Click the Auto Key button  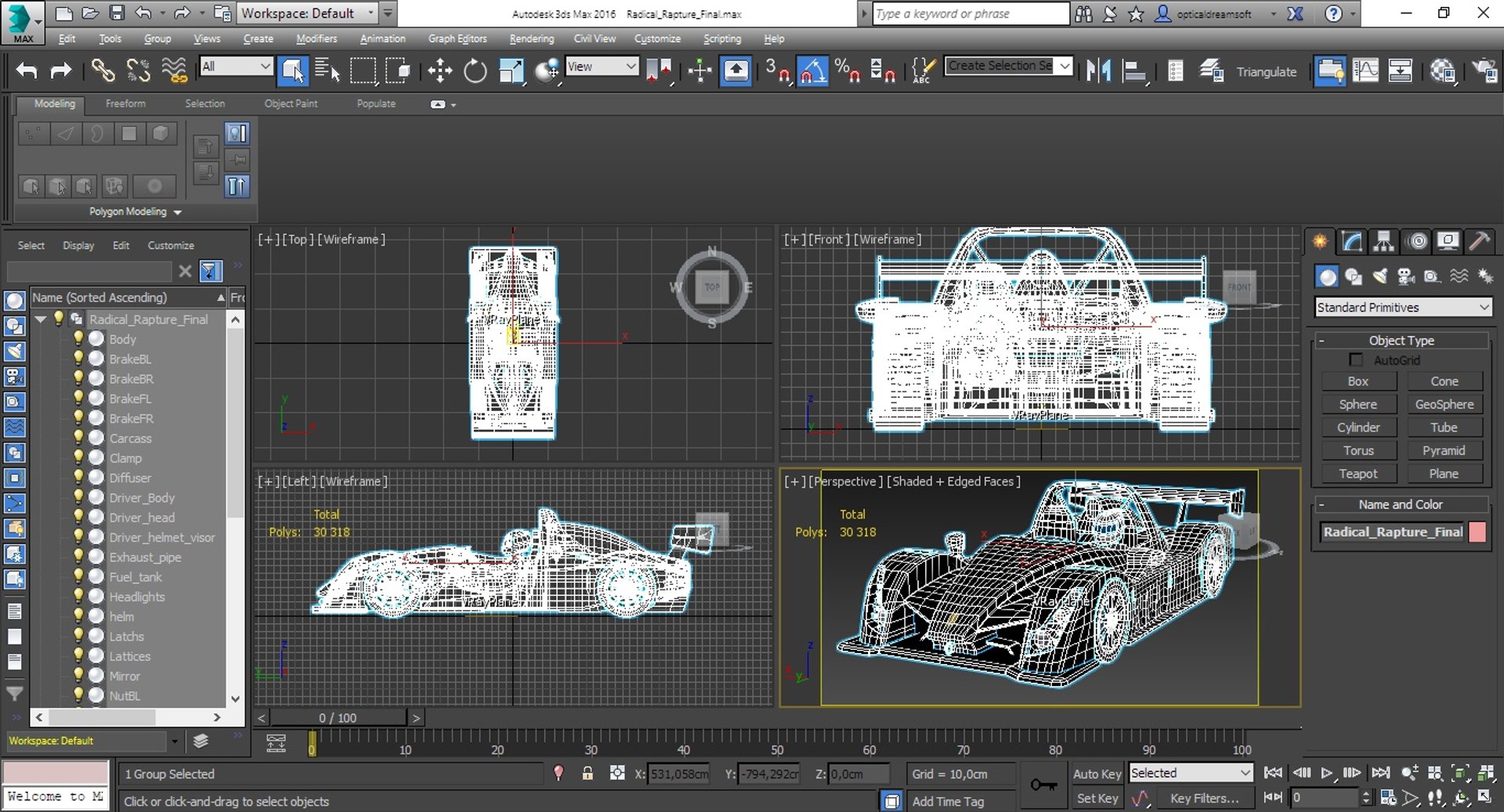1097,774
